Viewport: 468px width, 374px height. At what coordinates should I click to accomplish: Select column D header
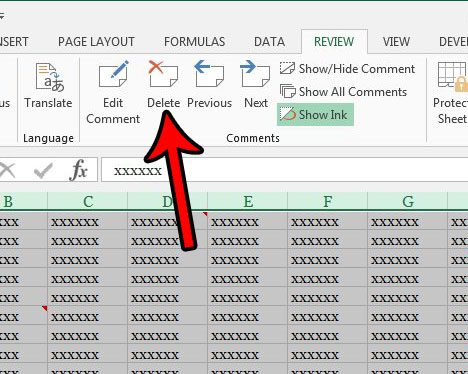(167, 201)
